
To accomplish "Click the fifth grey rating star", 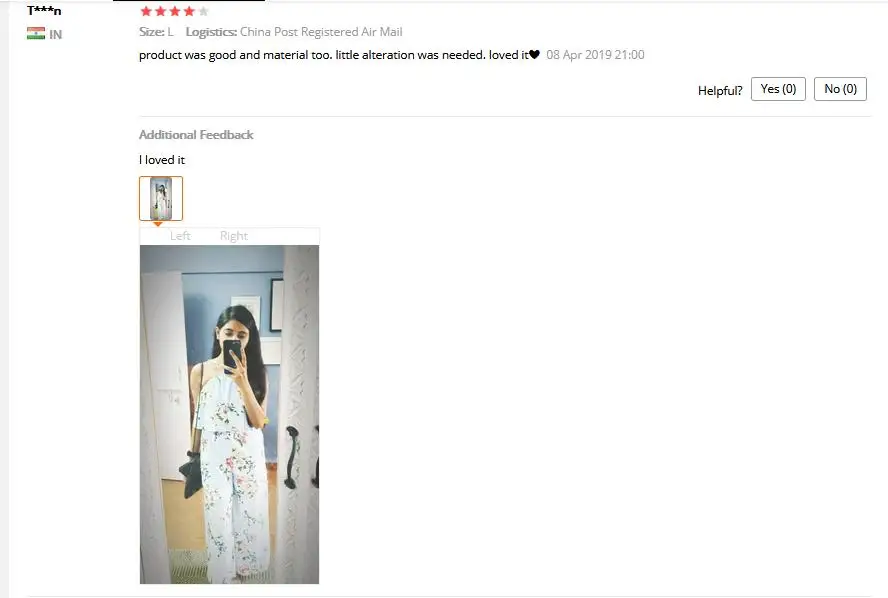I will pyautogui.click(x=203, y=11).
